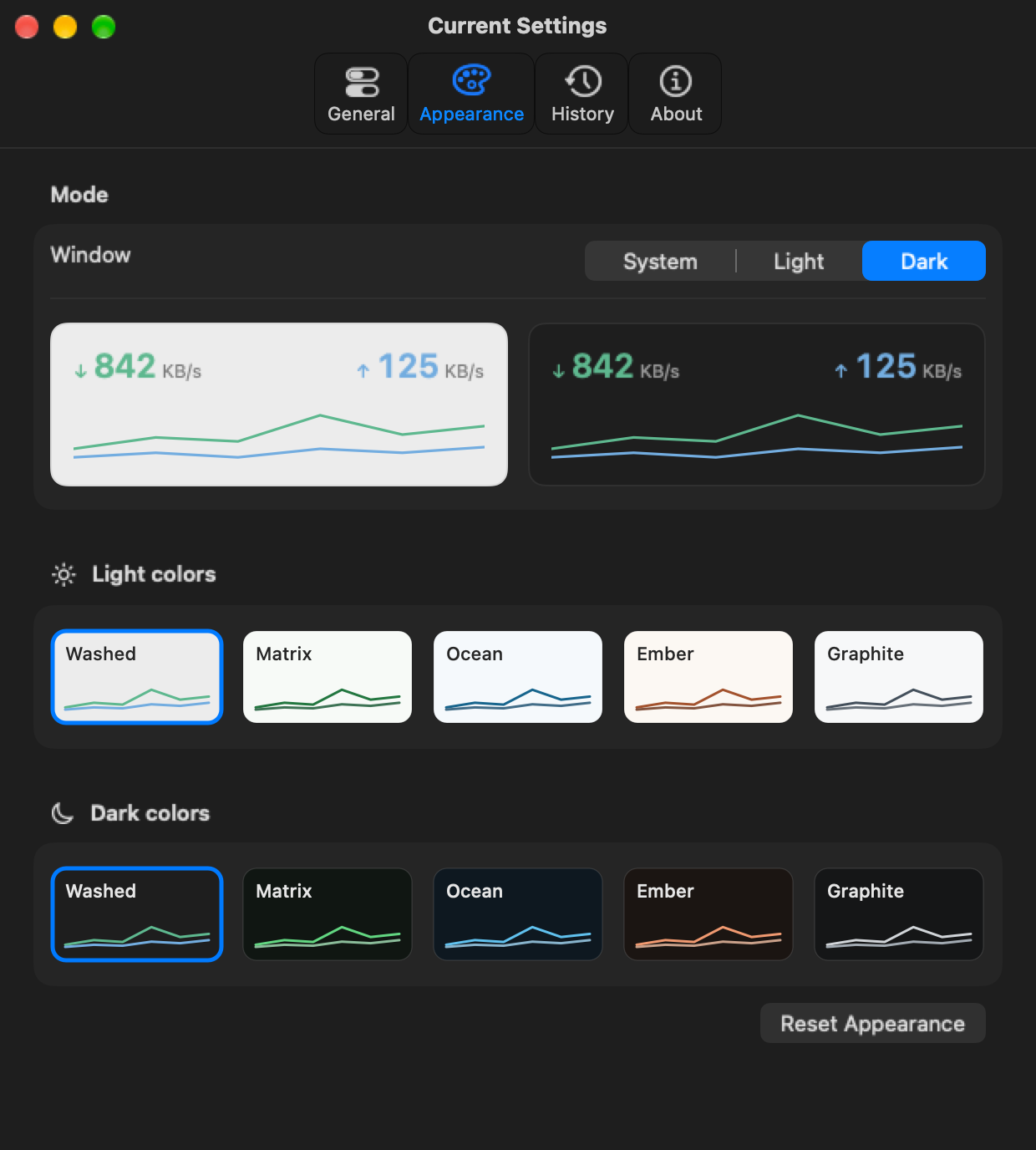The width and height of the screenshot is (1036, 1150).
Task: Minimize the window with the yellow button
Action: [65, 27]
